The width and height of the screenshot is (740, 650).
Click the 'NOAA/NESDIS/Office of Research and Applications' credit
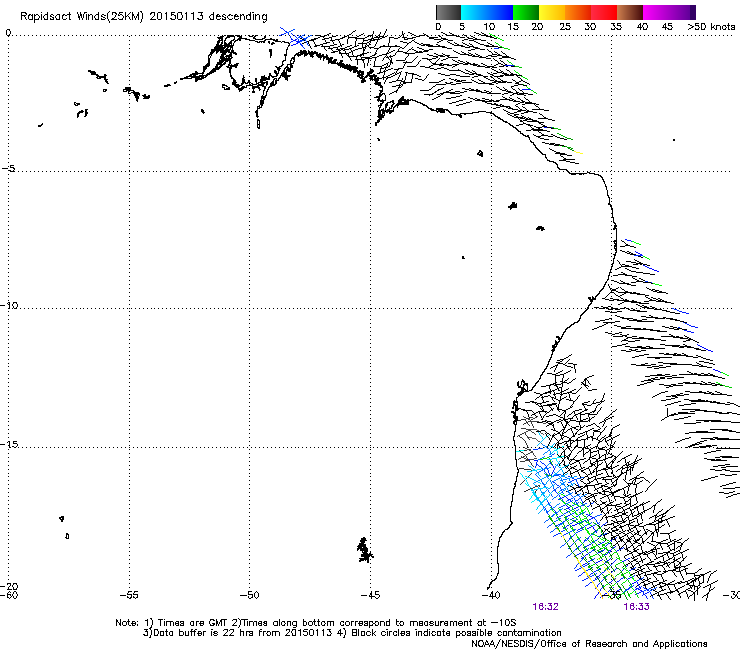tap(589, 643)
